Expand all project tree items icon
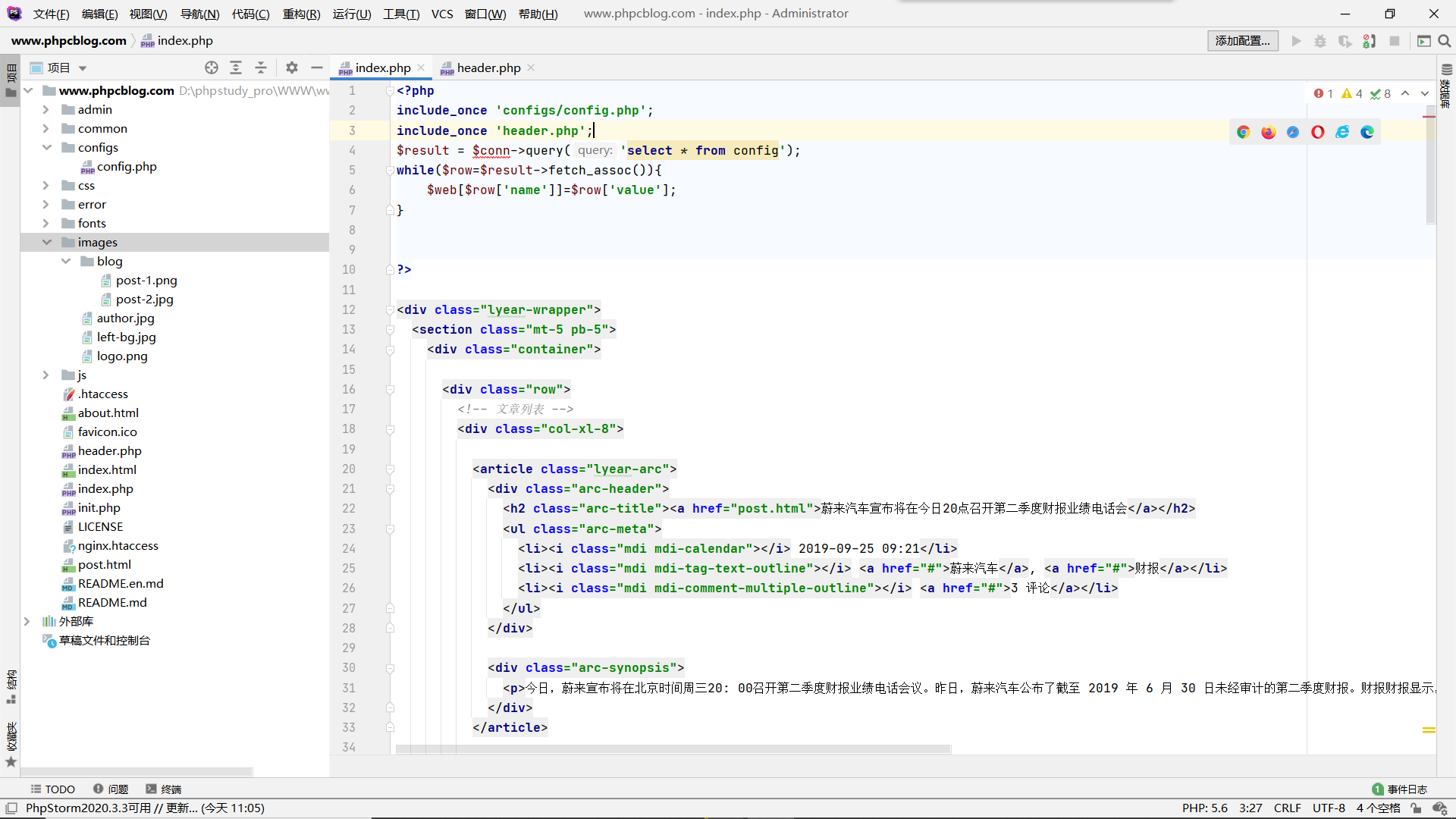The height and width of the screenshot is (819, 1456). point(236,67)
